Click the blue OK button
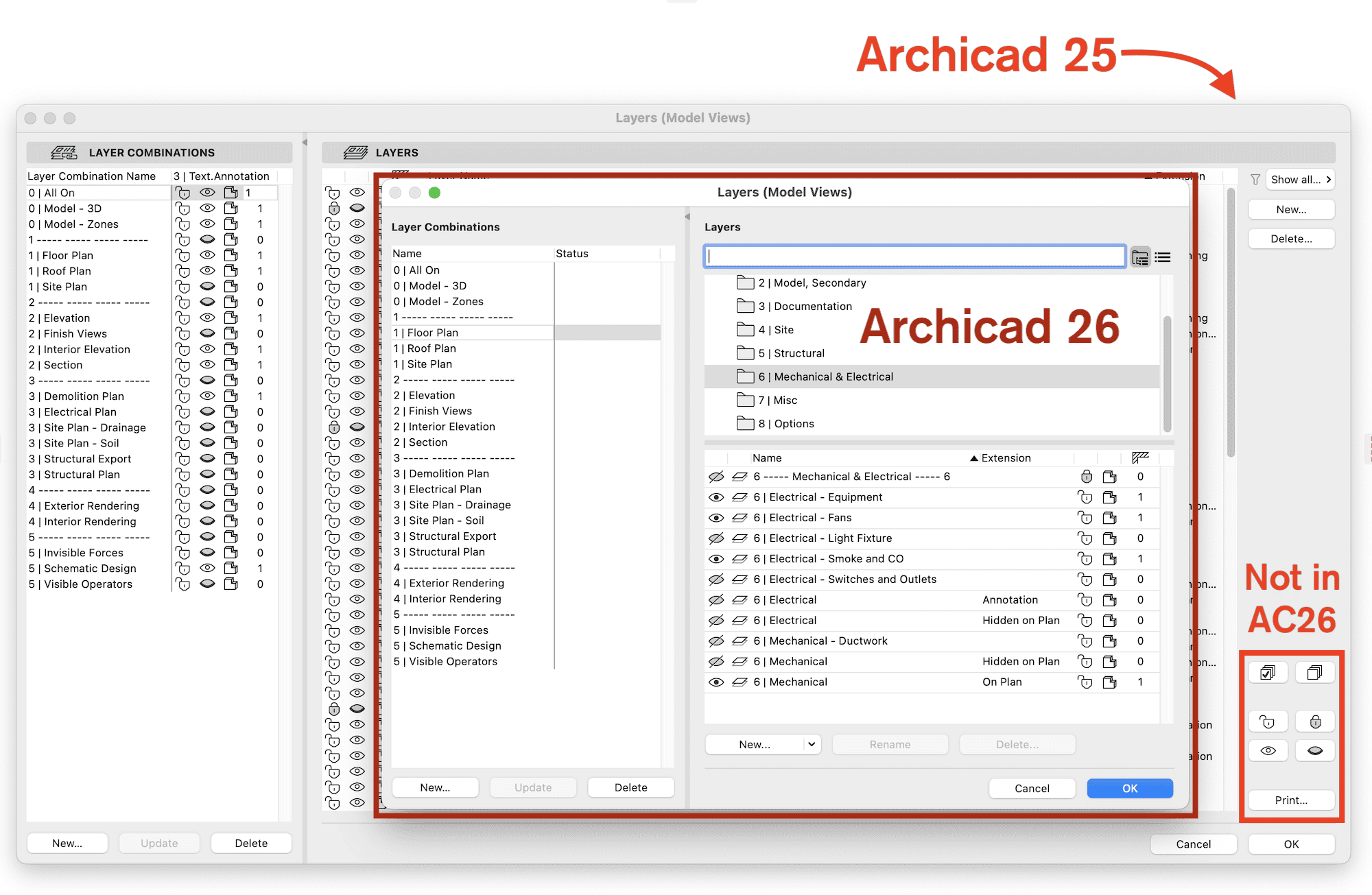 pyautogui.click(x=1129, y=788)
